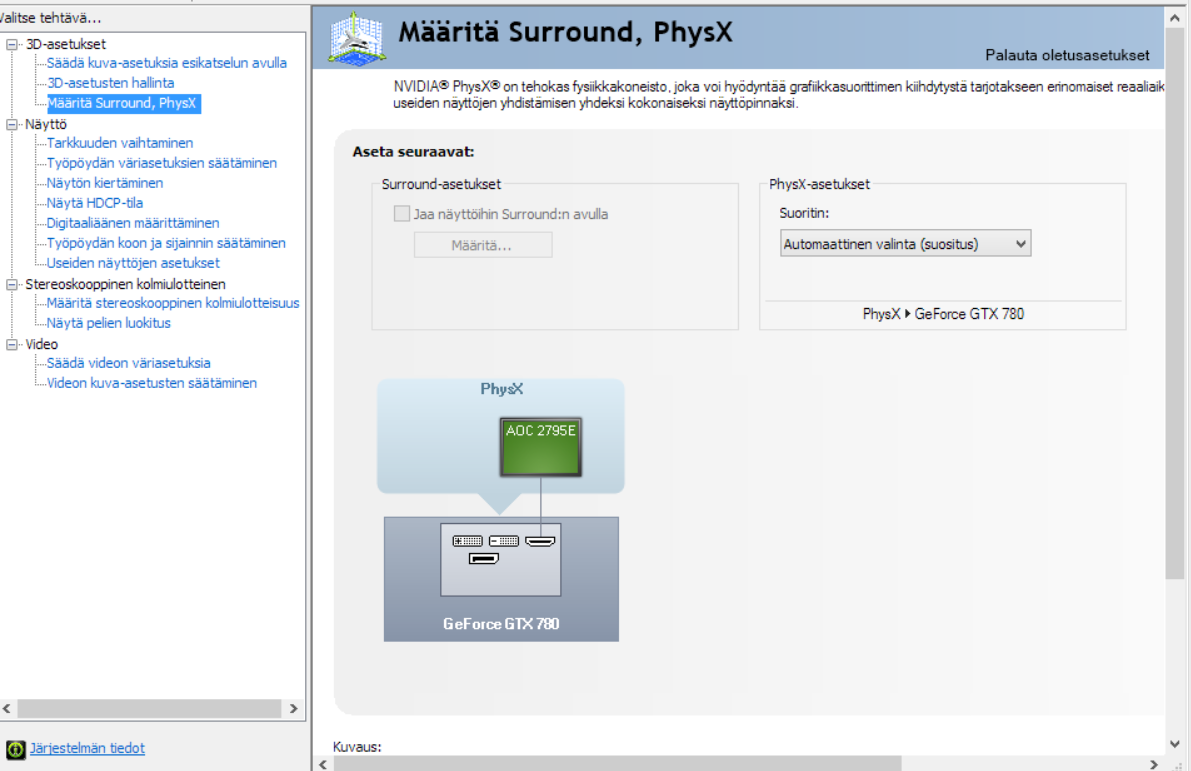Image resolution: width=1191 pixels, height=771 pixels.
Task: Click right arrow of task pane scrollbar
Action: click(293, 709)
